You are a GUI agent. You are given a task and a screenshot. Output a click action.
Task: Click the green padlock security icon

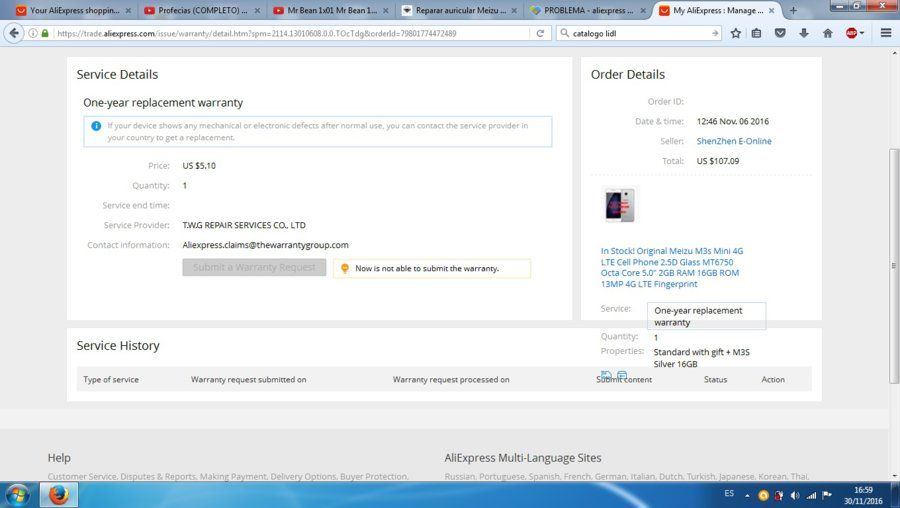pyautogui.click(x=45, y=33)
